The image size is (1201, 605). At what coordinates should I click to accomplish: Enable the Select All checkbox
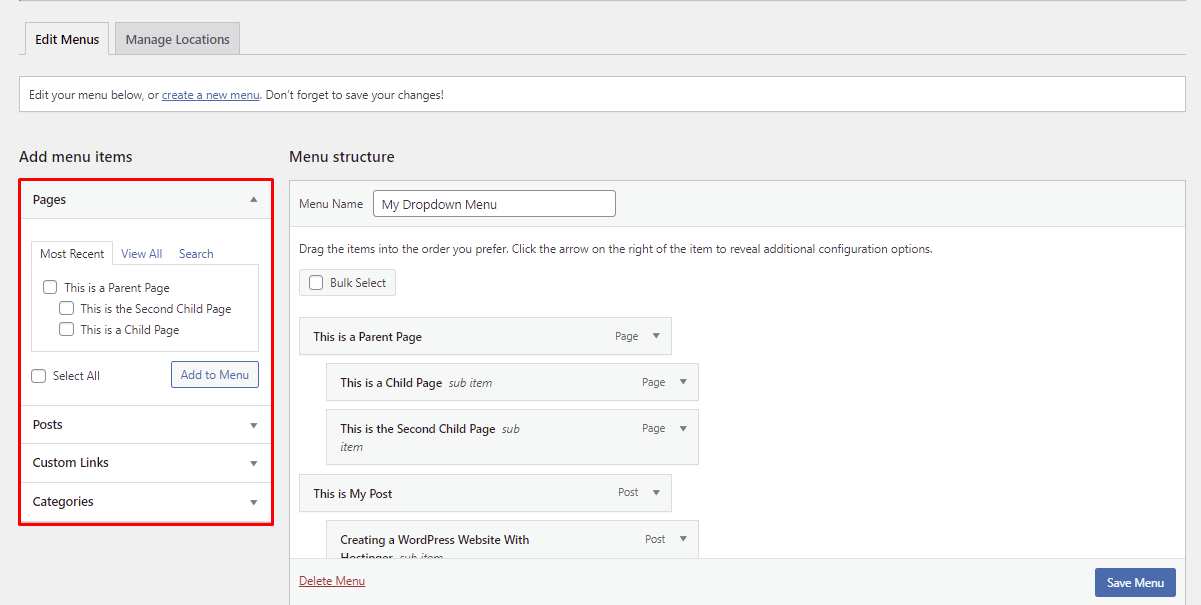[x=37, y=375]
